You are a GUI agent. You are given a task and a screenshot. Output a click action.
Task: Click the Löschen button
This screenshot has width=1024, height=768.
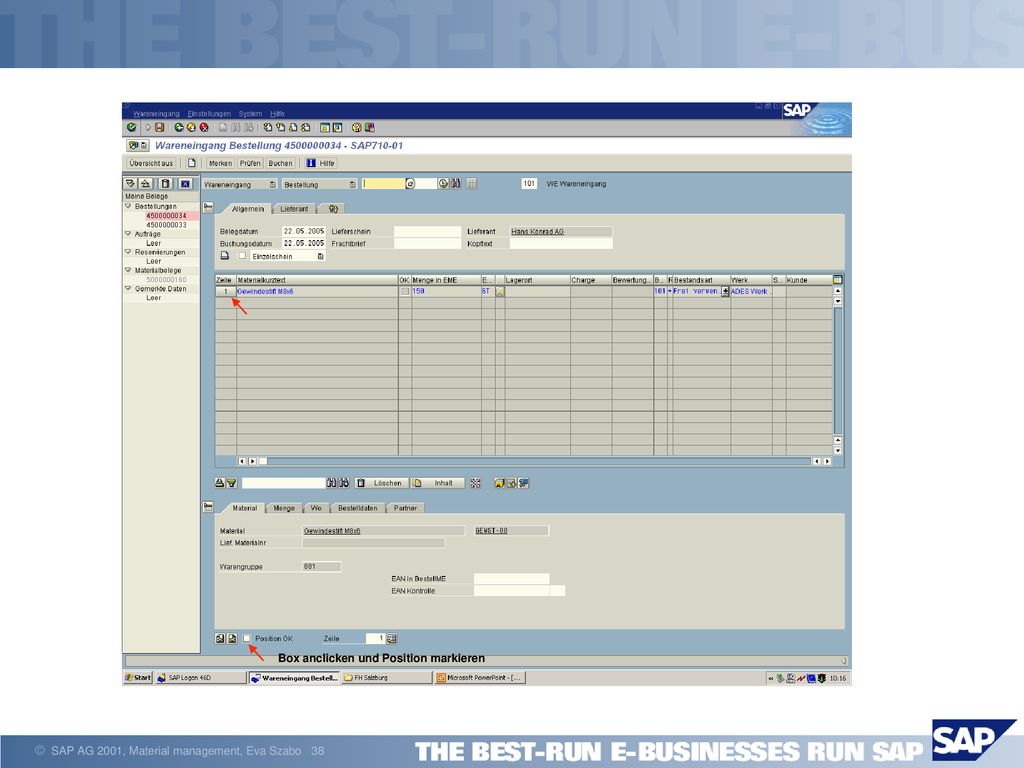click(381, 483)
